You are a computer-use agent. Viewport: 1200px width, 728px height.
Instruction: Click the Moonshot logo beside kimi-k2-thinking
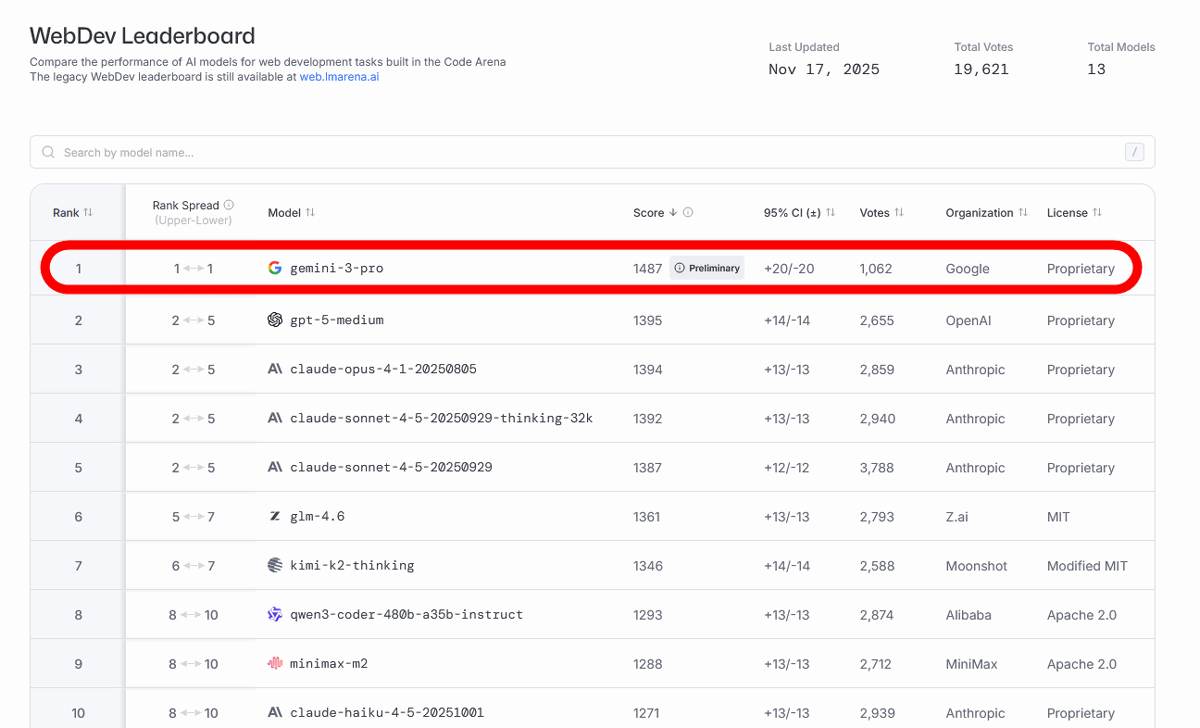(275, 566)
